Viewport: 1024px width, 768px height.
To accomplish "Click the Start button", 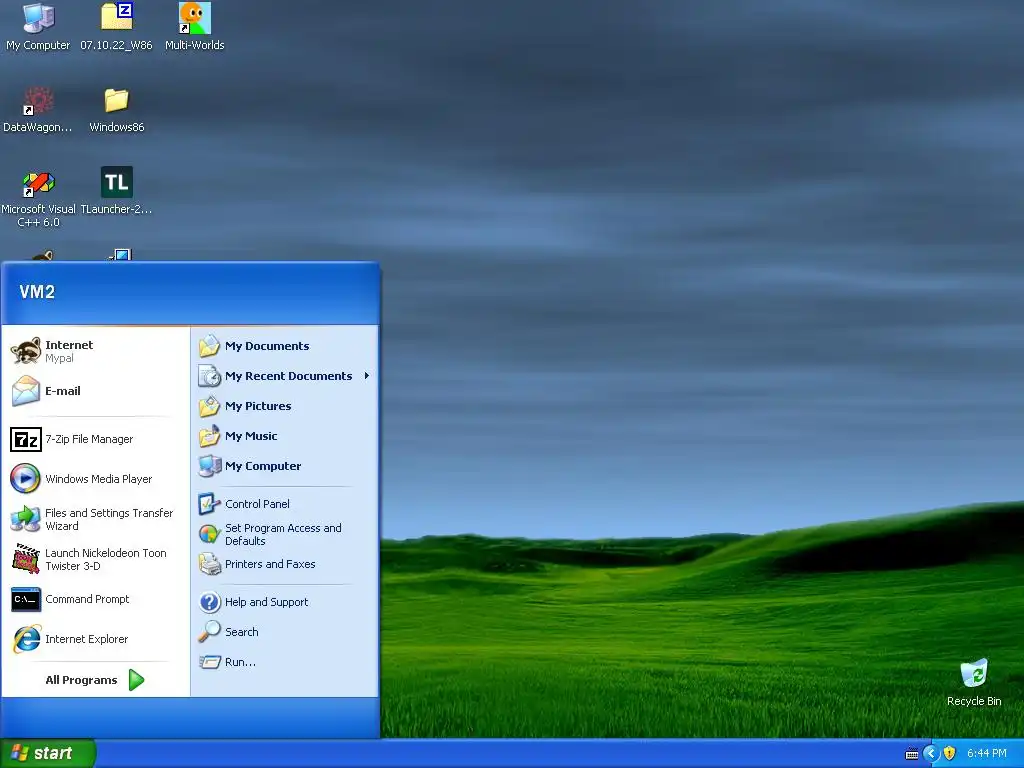I will coord(48,754).
